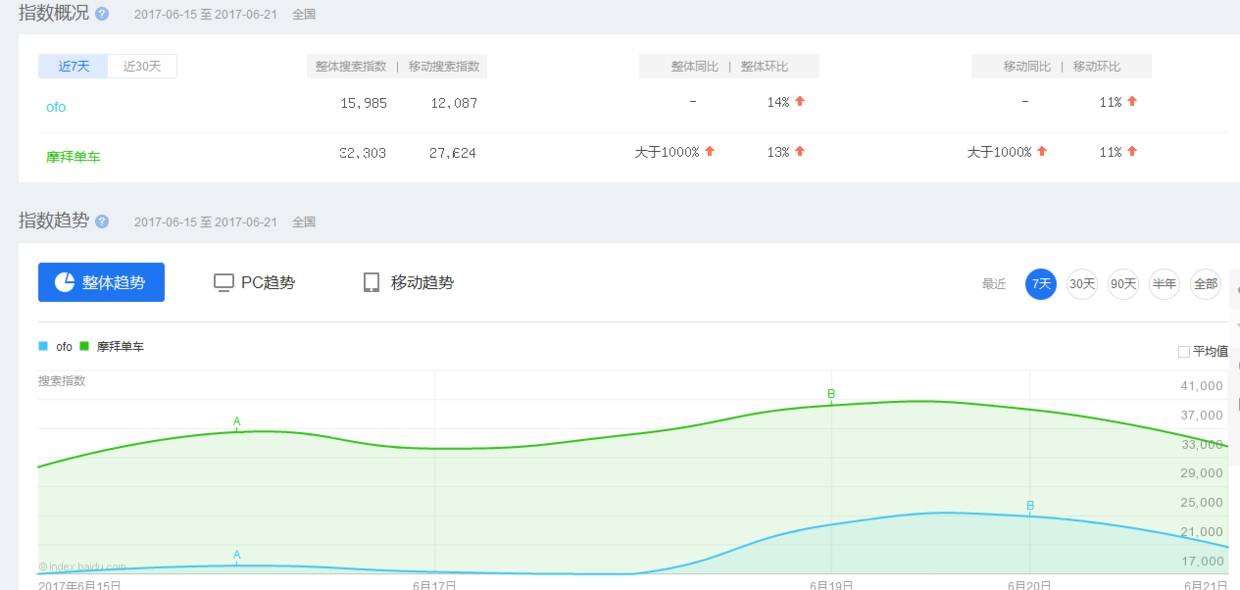Click marker B on the green 摩拜单车 line
This screenshot has height=590, width=1240.
[831, 395]
